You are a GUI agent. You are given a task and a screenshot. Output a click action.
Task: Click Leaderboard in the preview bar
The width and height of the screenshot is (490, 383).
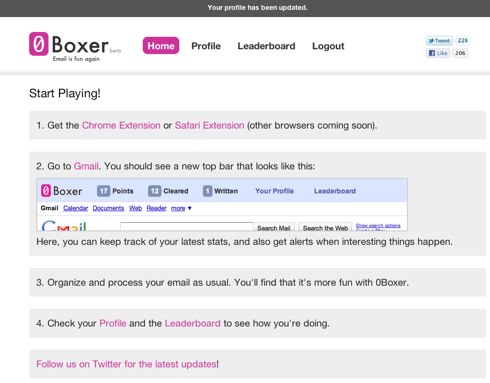[335, 191]
